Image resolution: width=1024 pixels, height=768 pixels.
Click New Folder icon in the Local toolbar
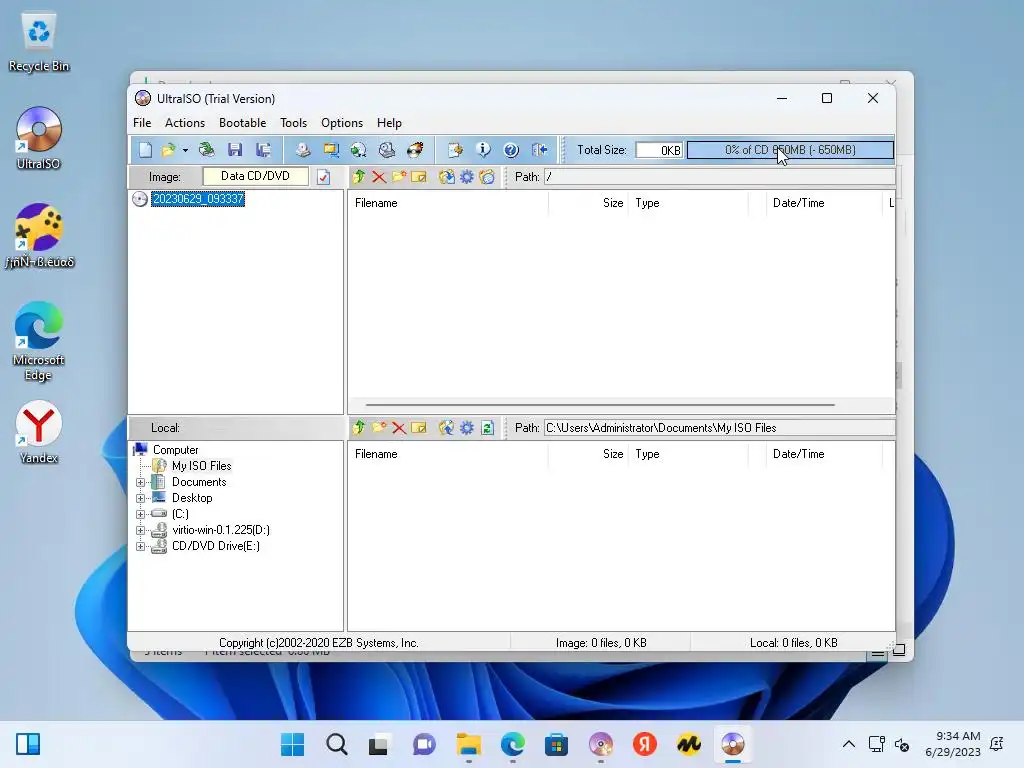379,428
